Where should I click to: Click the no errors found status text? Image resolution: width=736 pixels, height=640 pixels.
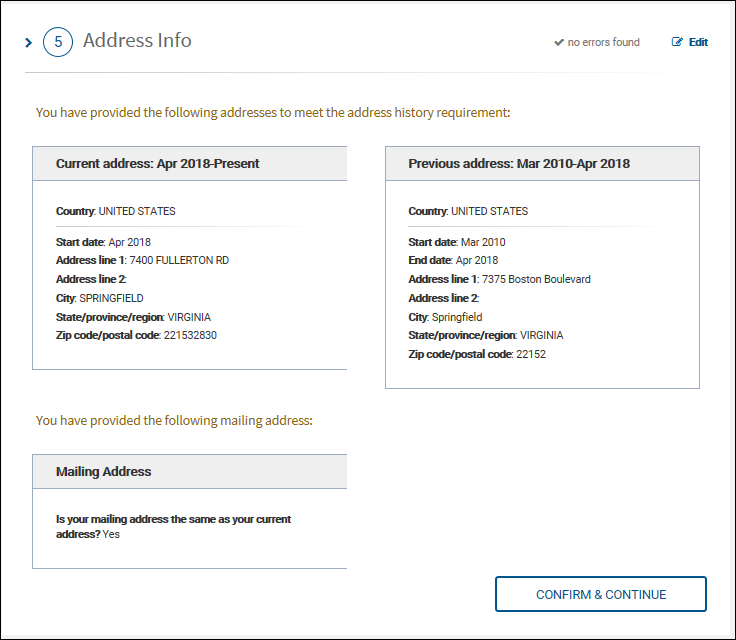pos(603,42)
